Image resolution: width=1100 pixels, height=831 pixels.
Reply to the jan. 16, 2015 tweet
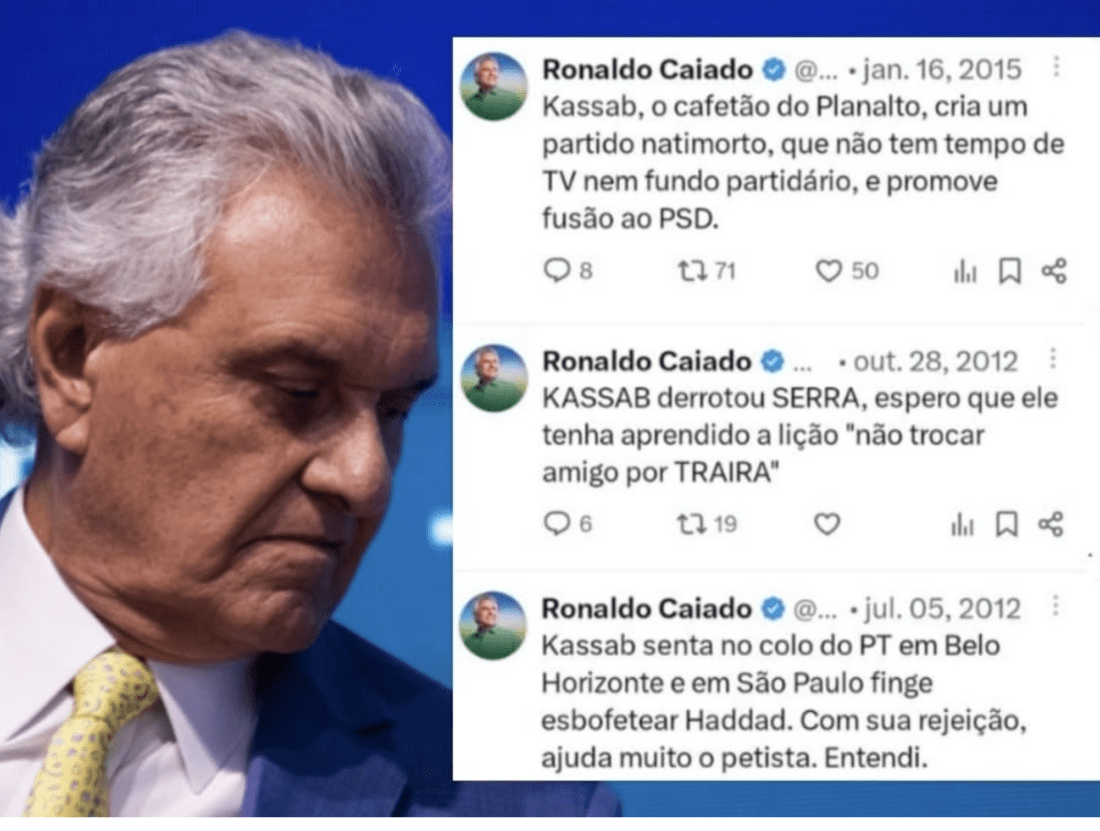point(557,271)
